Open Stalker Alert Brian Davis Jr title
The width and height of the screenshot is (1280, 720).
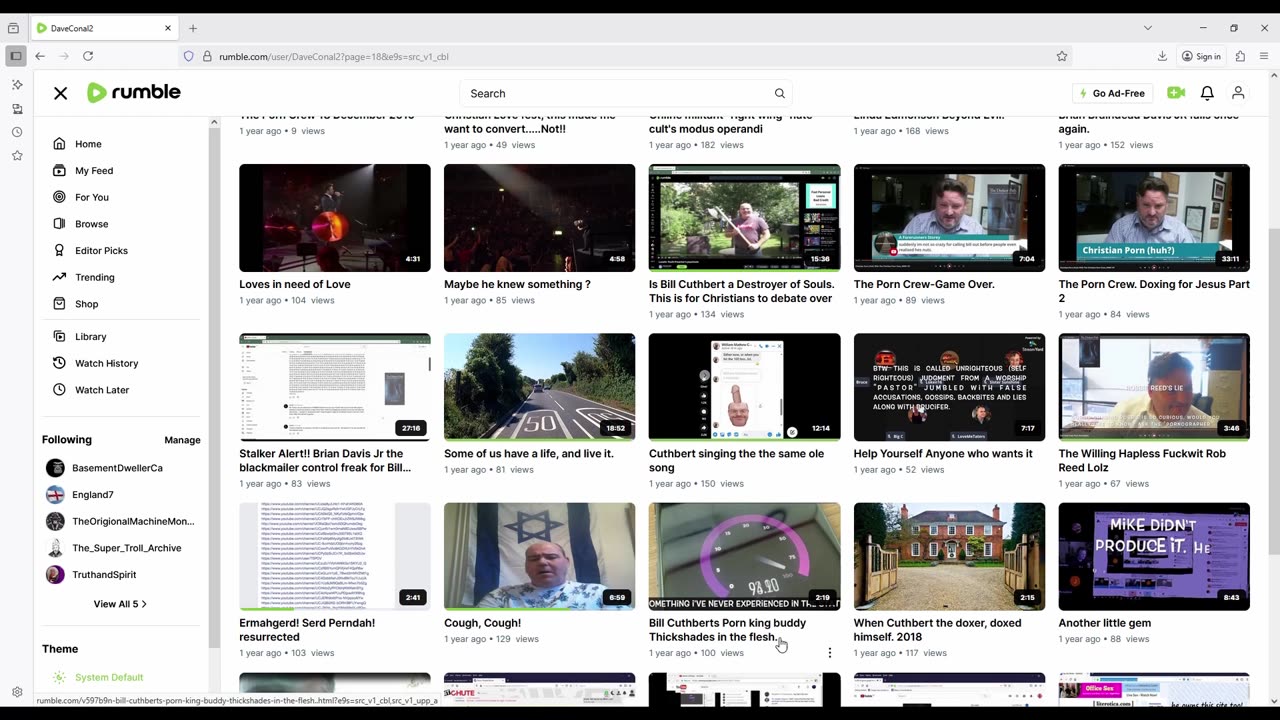[325, 460]
